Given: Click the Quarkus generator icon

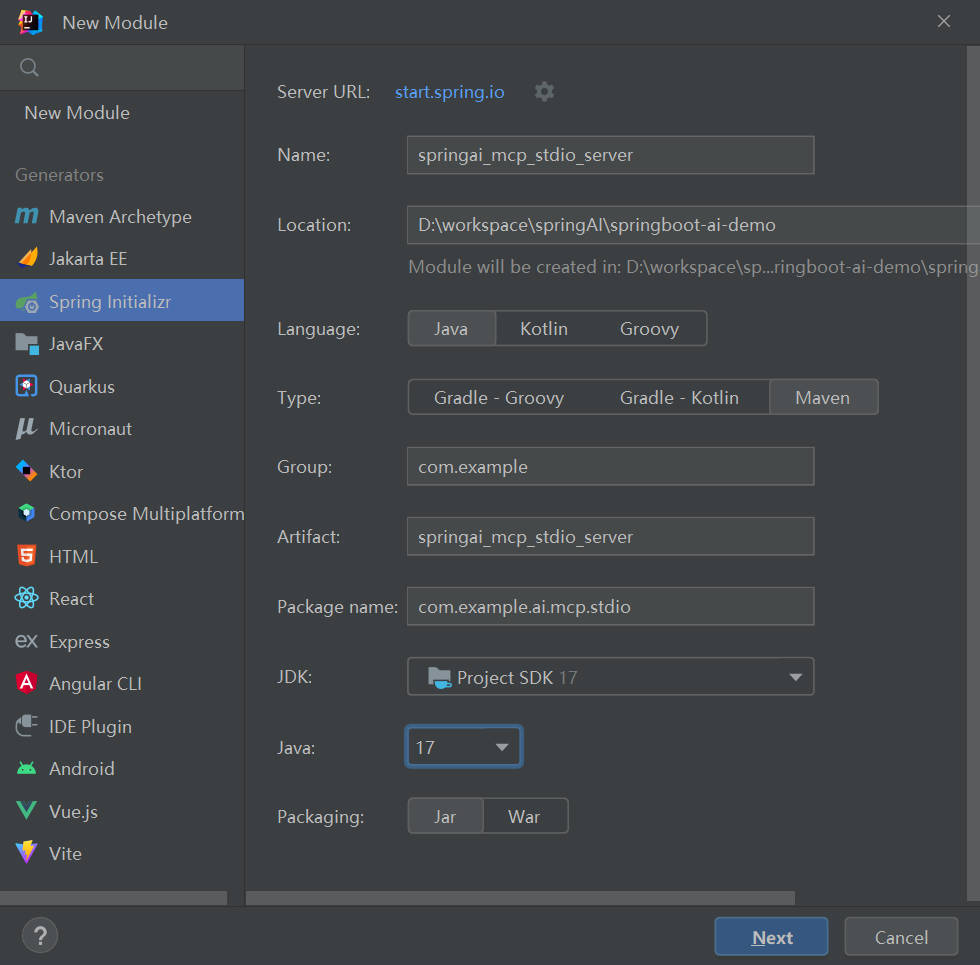Looking at the screenshot, I should [26, 387].
